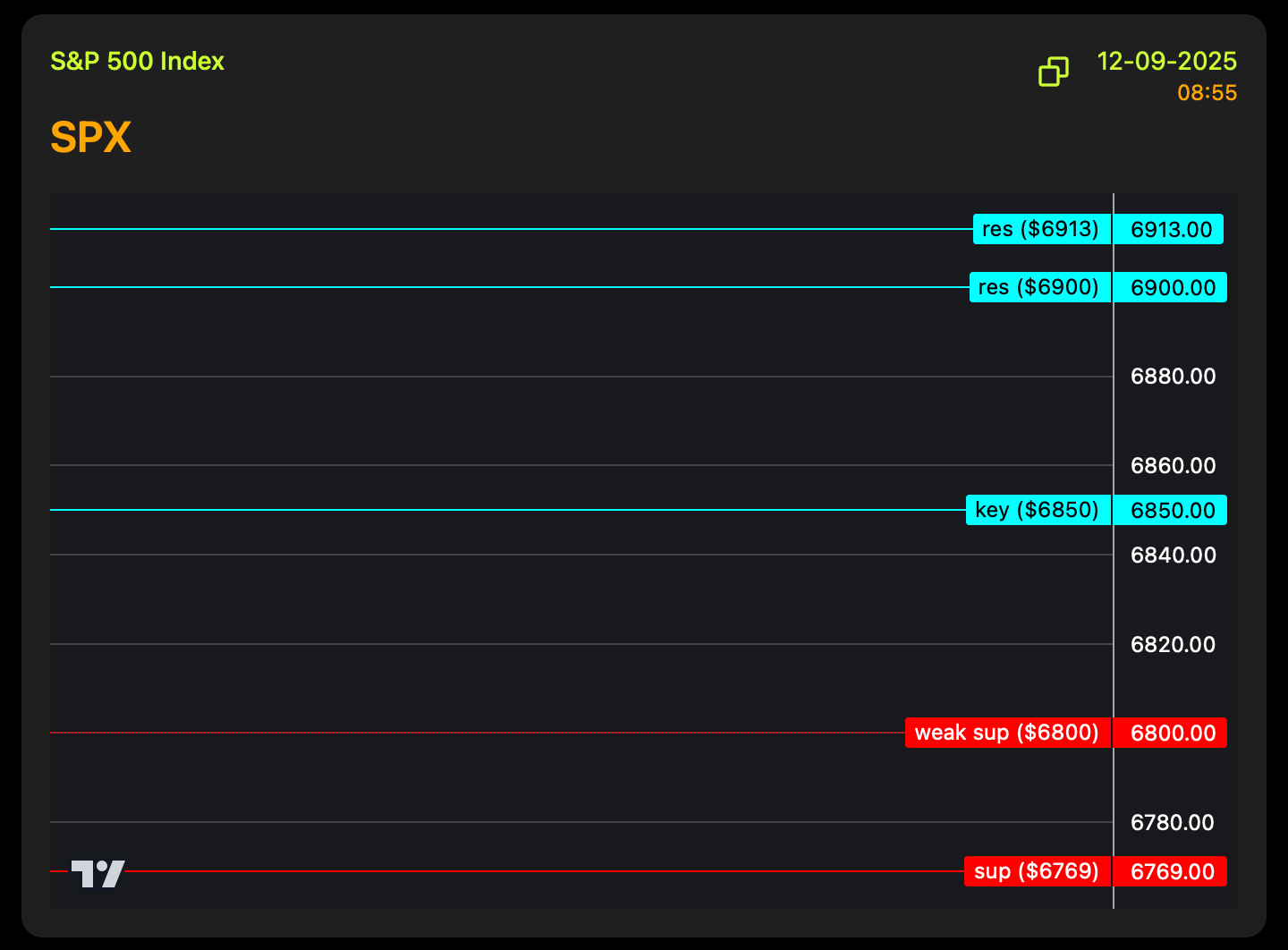The width and height of the screenshot is (1288, 950).
Task: Select the red 6769.00 price tag
Action: [x=1173, y=872]
